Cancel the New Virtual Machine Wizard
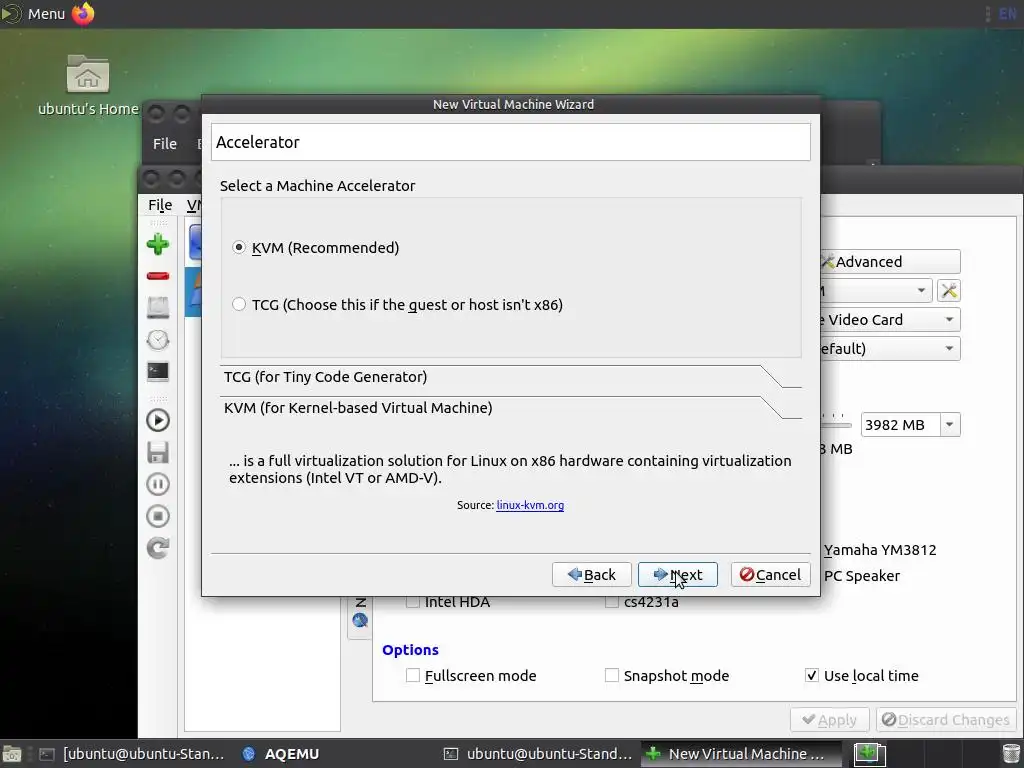Viewport: 1024px width, 768px height. coord(771,575)
